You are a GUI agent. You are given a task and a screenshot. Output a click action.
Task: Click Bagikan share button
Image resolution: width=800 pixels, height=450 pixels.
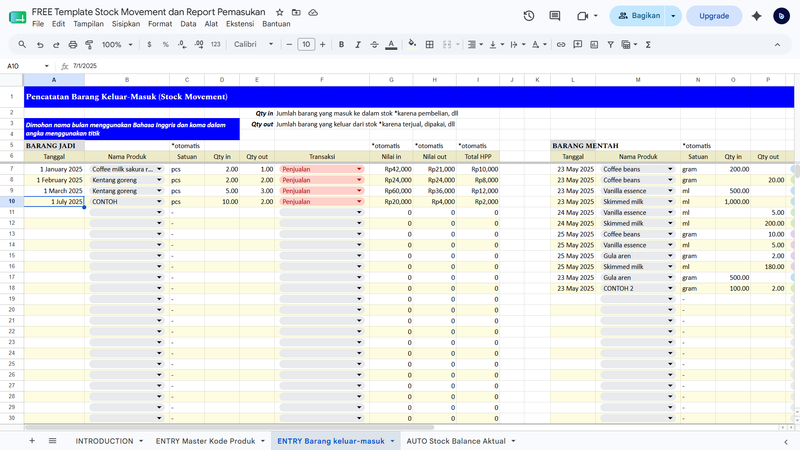coord(638,16)
